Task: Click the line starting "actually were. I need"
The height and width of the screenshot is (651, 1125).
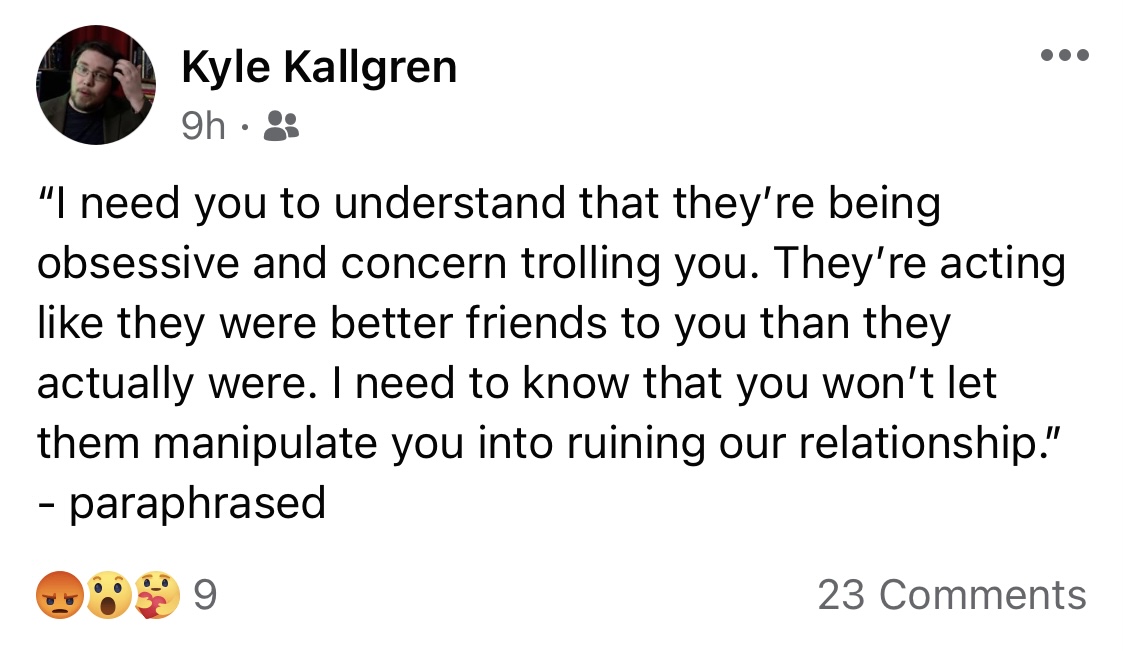Action: [517, 383]
